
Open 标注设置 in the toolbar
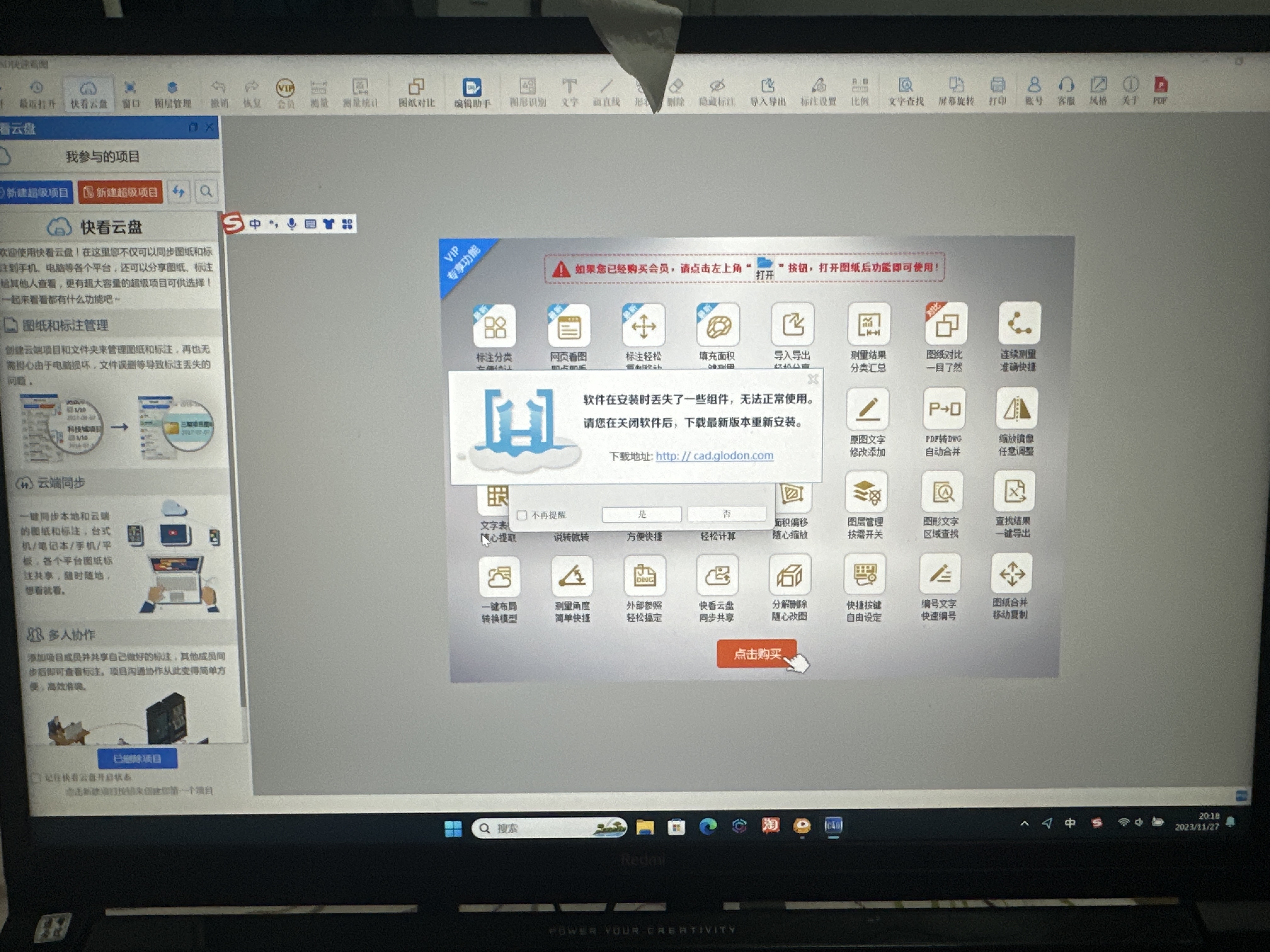pyautogui.click(x=818, y=92)
